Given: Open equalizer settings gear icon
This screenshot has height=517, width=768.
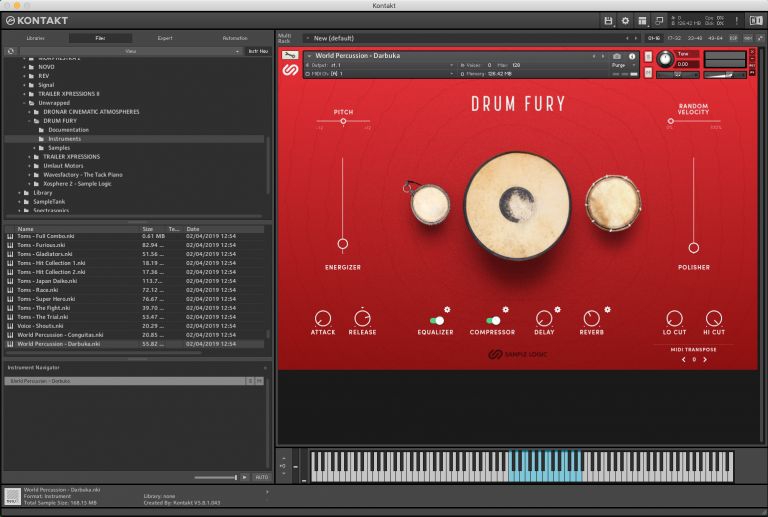Looking at the screenshot, I should tap(447, 309).
